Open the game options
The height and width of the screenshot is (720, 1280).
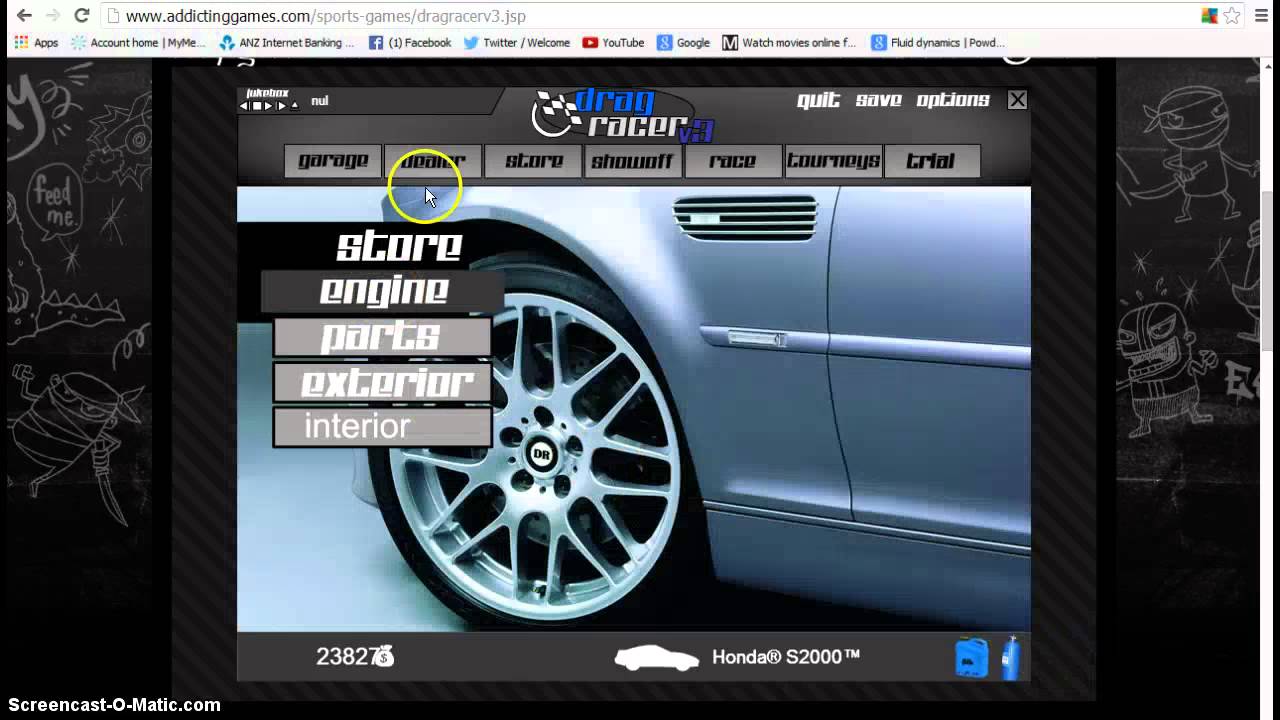(953, 100)
